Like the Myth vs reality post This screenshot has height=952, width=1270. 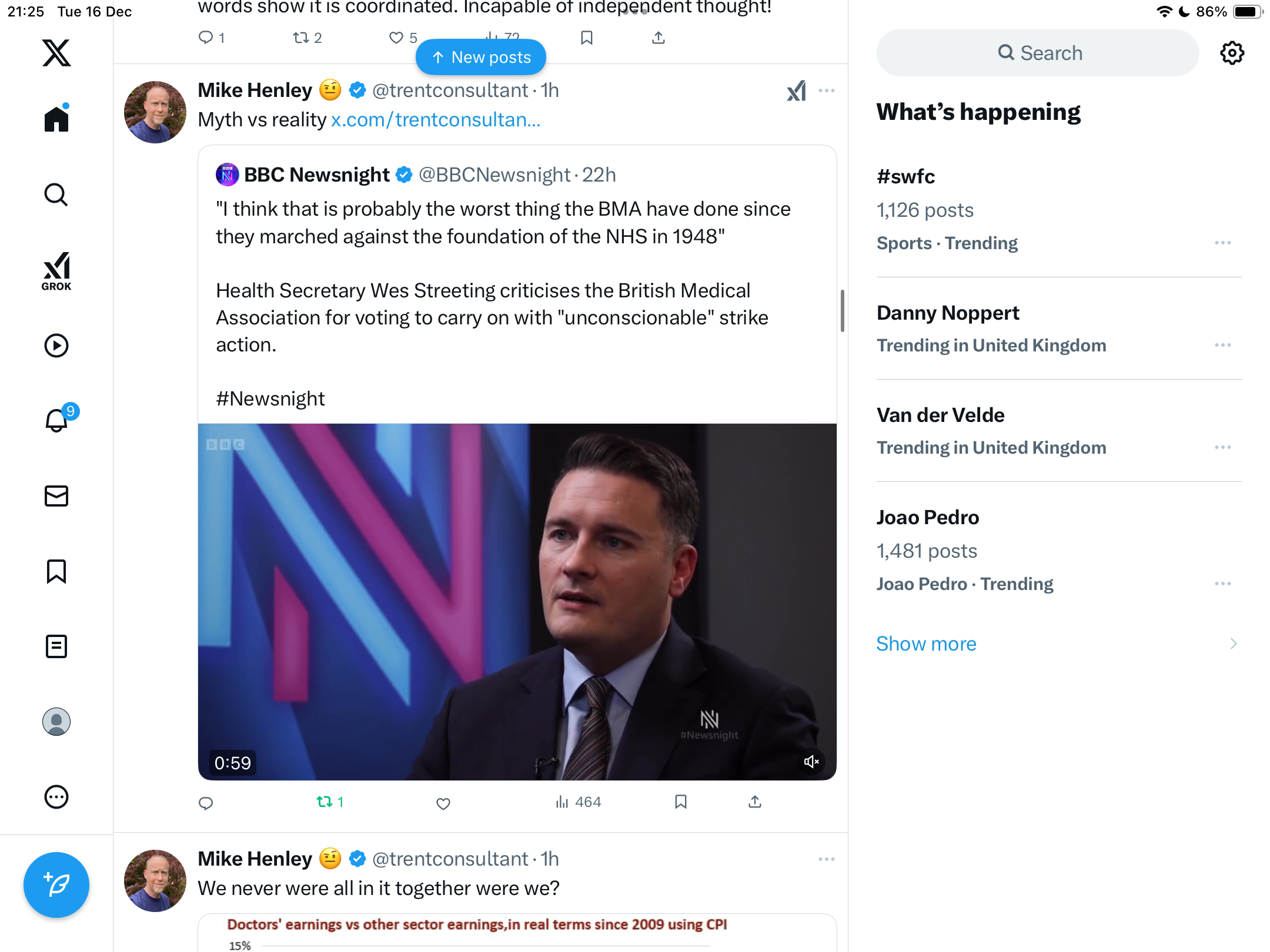443,803
